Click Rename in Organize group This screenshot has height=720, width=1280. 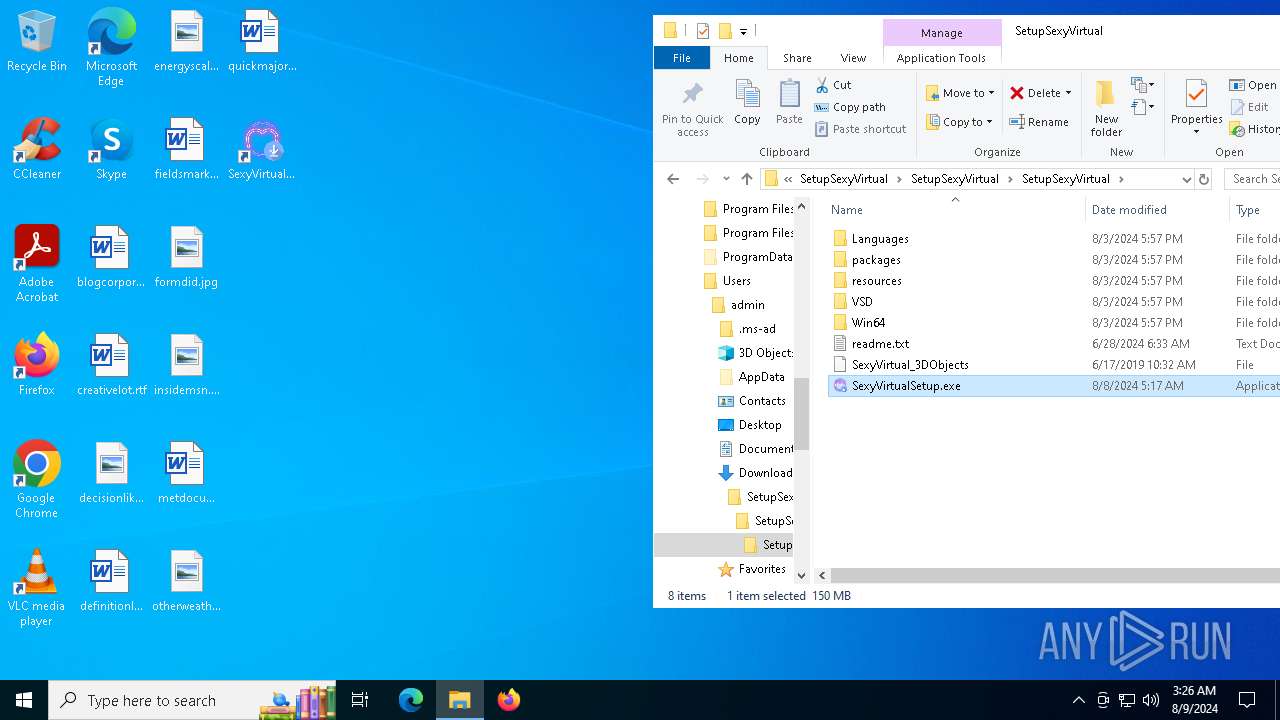pos(1039,122)
